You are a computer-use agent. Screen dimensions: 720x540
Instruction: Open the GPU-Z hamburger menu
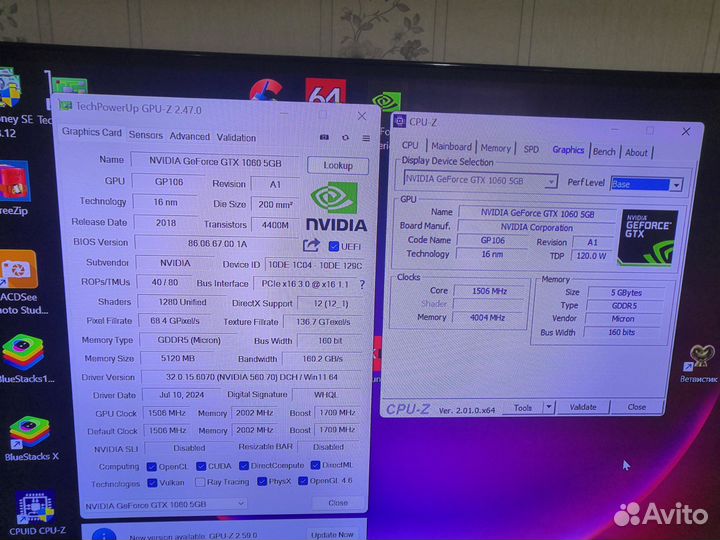point(364,137)
